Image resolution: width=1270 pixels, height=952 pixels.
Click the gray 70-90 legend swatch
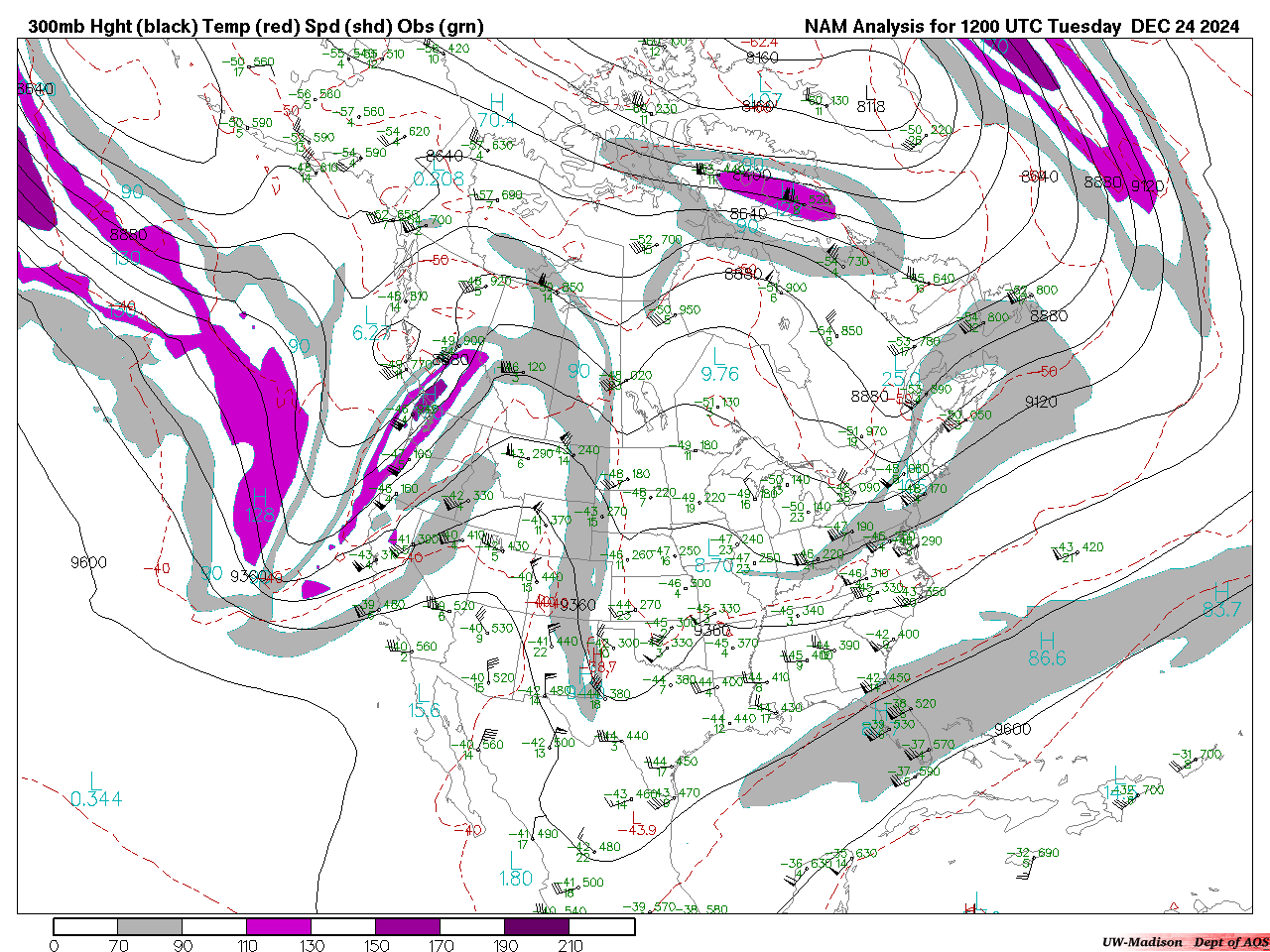(x=150, y=927)
